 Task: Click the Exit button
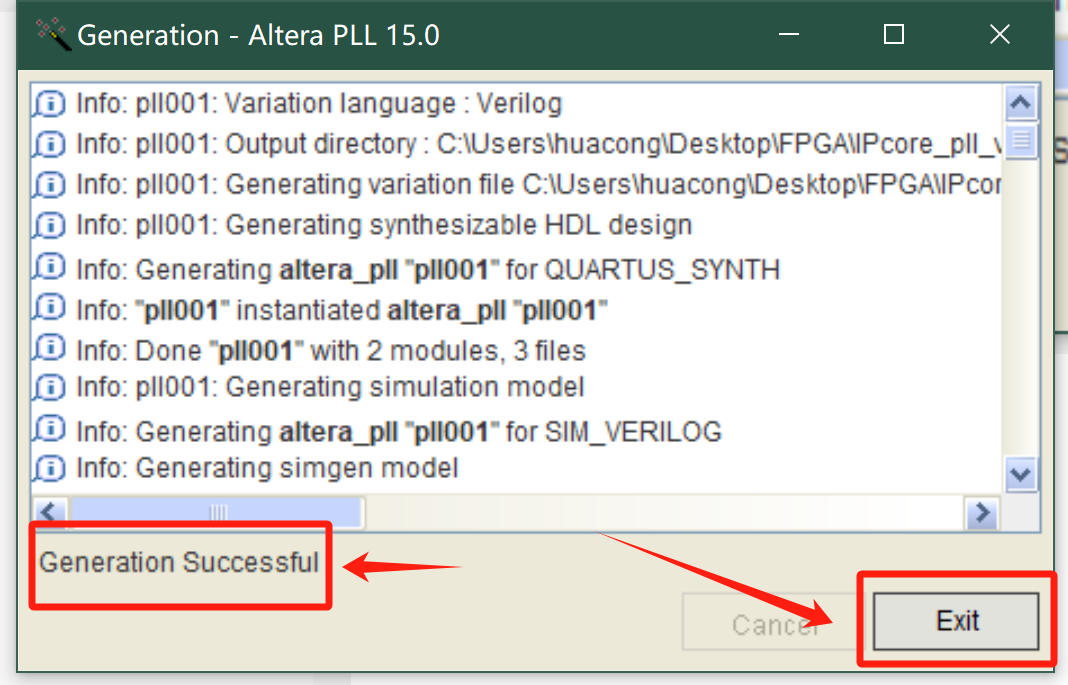click(956, 621)
